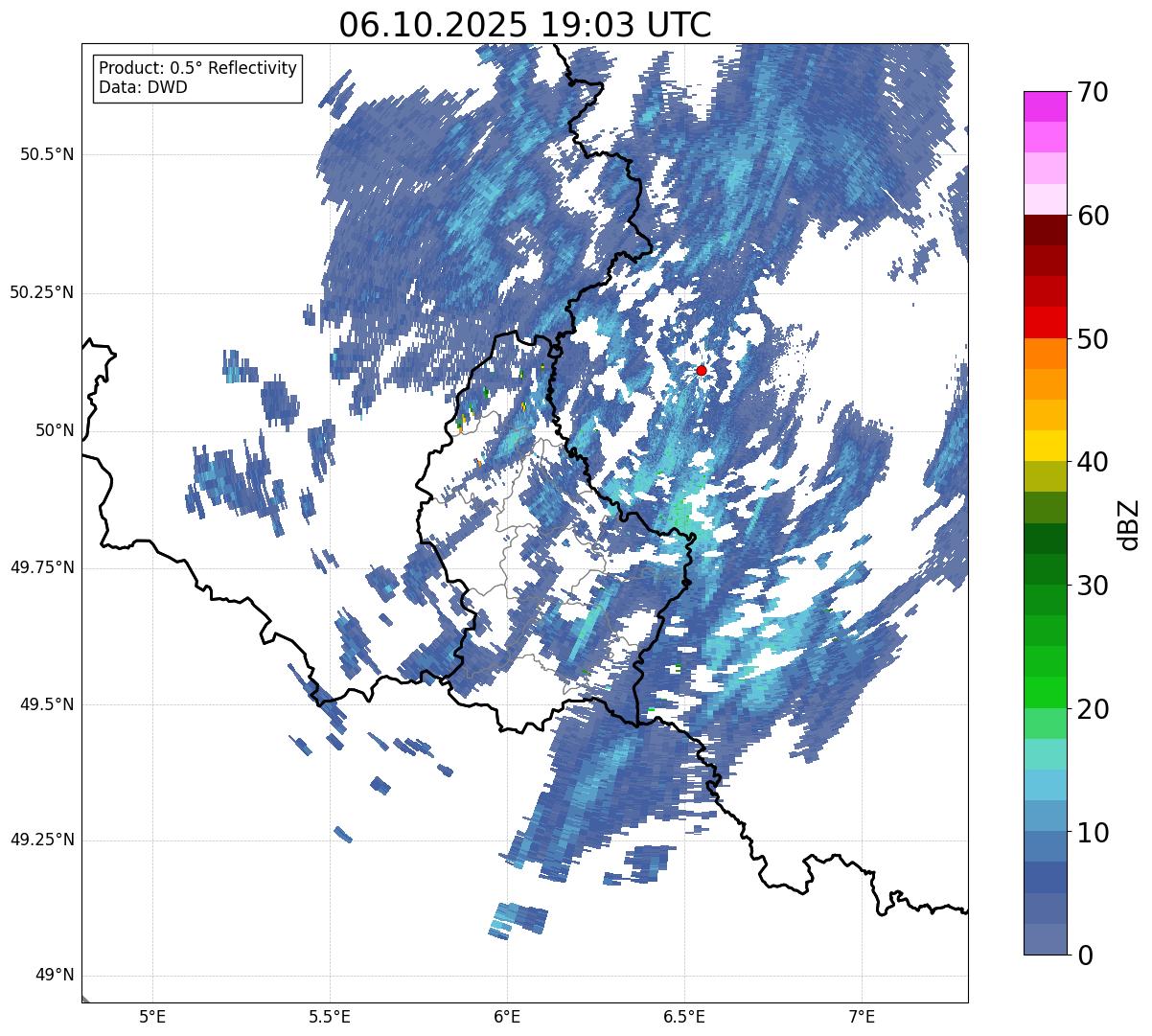Click the longitude label "7°E"
The height and width of the screenshot is (1036, 1152).
tap(862, 1016)
